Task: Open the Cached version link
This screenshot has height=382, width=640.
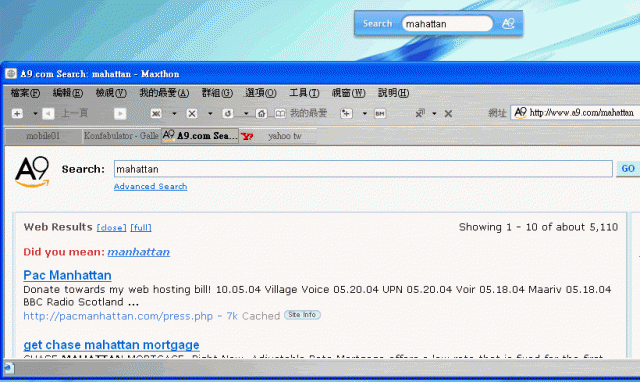Action: (x=261, y=316)
